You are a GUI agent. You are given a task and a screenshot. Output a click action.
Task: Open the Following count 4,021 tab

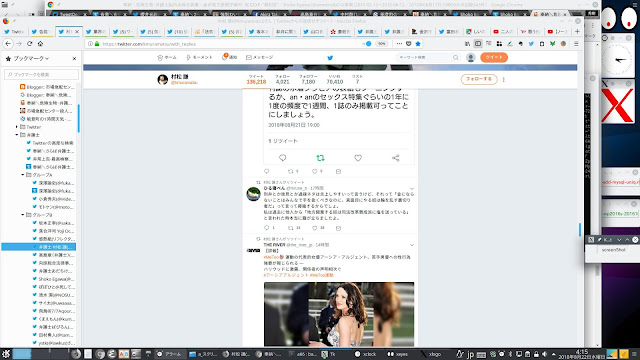282,79
